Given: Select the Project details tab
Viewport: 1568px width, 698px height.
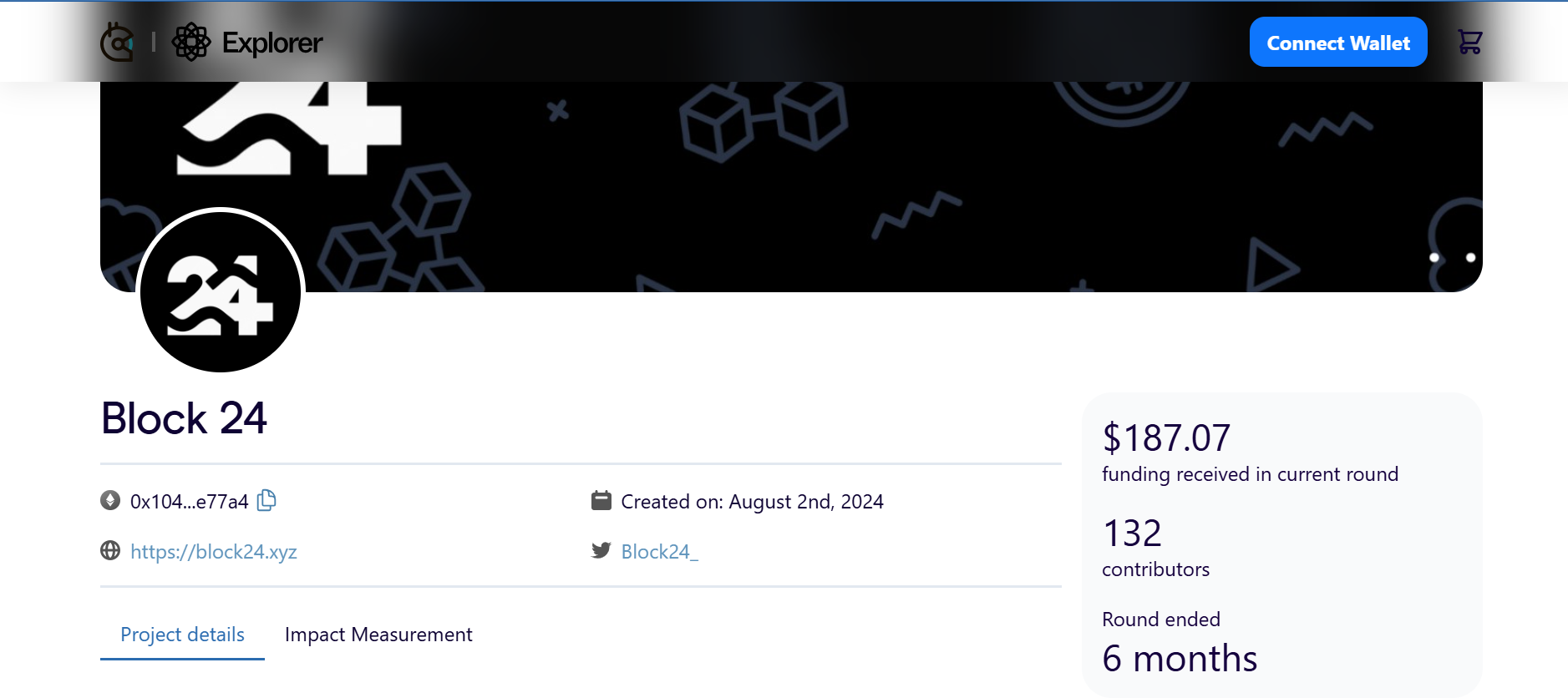Looking at the screenshot, I should 182,635.
